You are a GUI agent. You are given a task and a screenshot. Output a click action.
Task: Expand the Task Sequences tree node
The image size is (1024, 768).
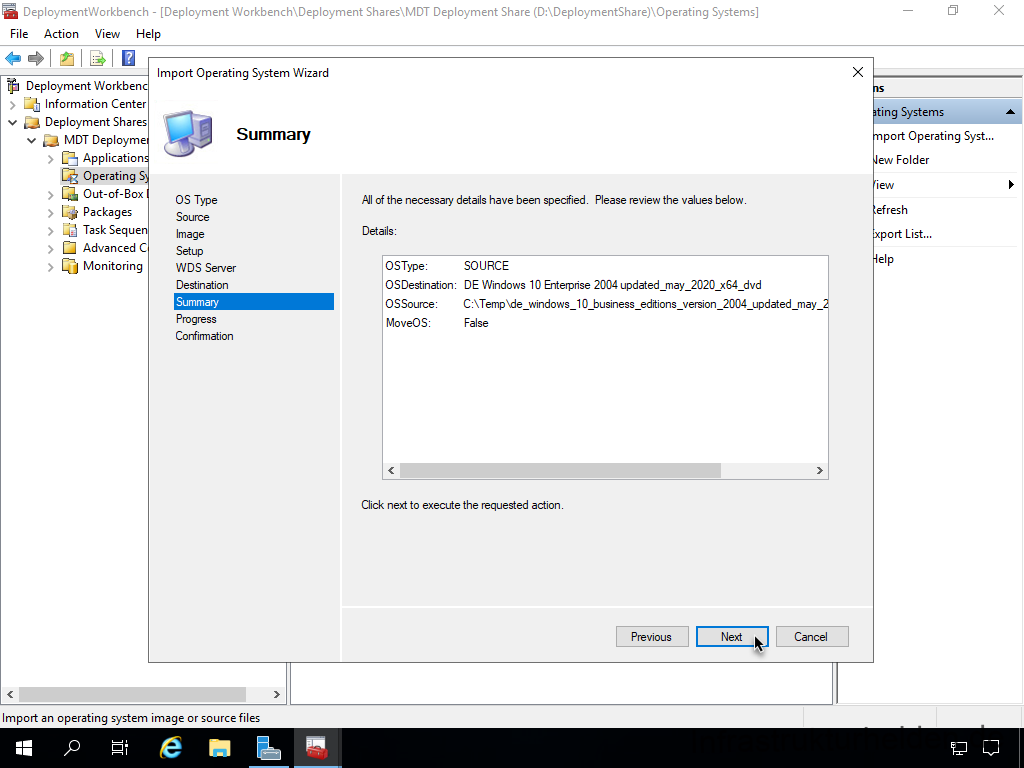click(50, 231)
